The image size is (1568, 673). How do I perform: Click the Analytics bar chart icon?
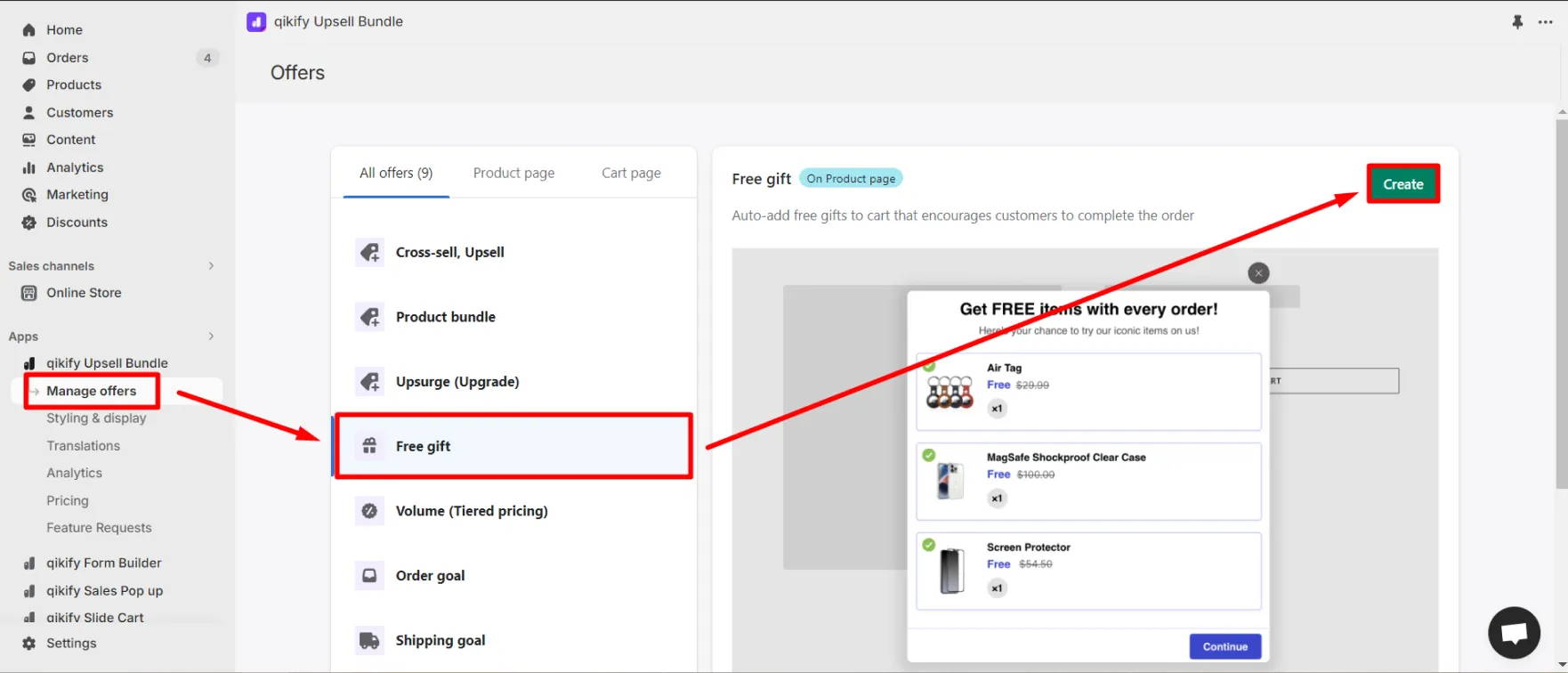pos(28,167)
